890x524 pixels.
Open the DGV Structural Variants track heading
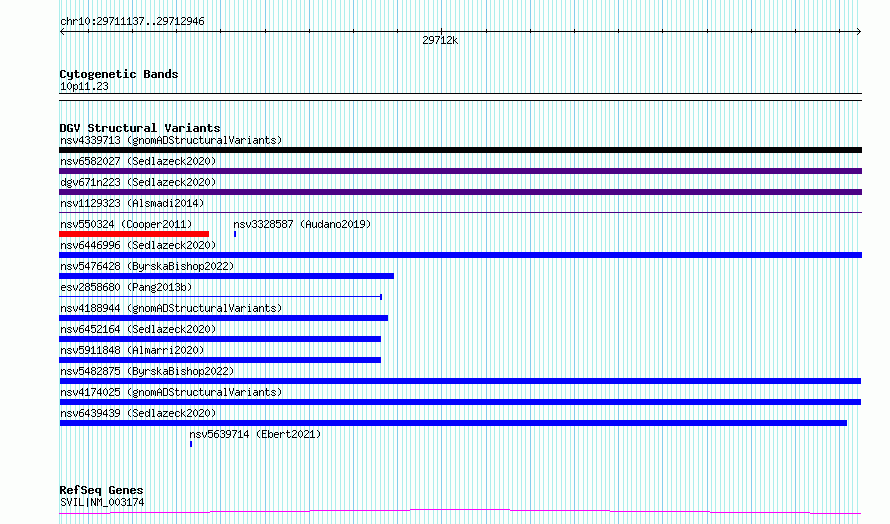[140, 128]
